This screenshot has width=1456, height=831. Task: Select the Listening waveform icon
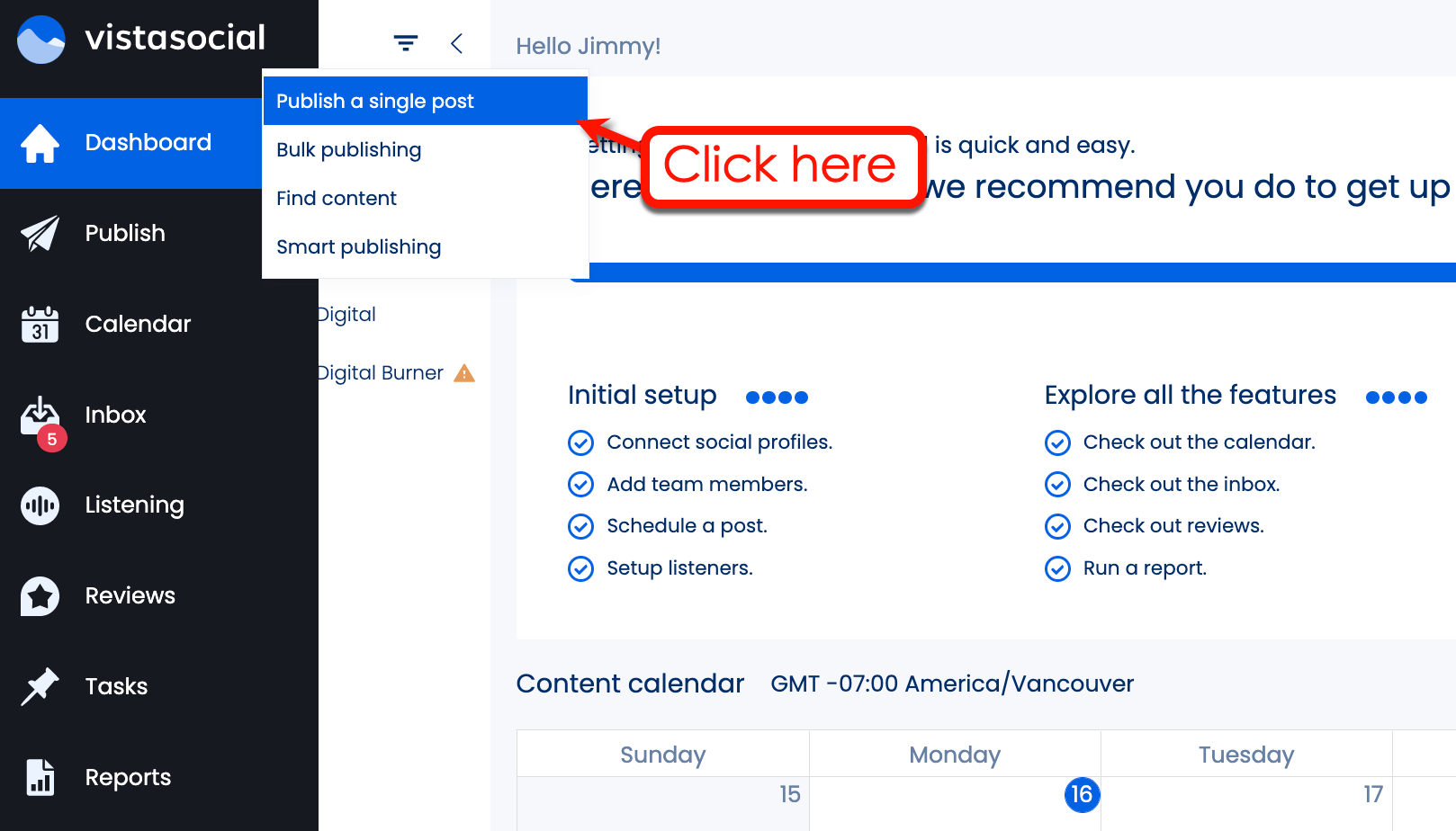tap(40, 505)
